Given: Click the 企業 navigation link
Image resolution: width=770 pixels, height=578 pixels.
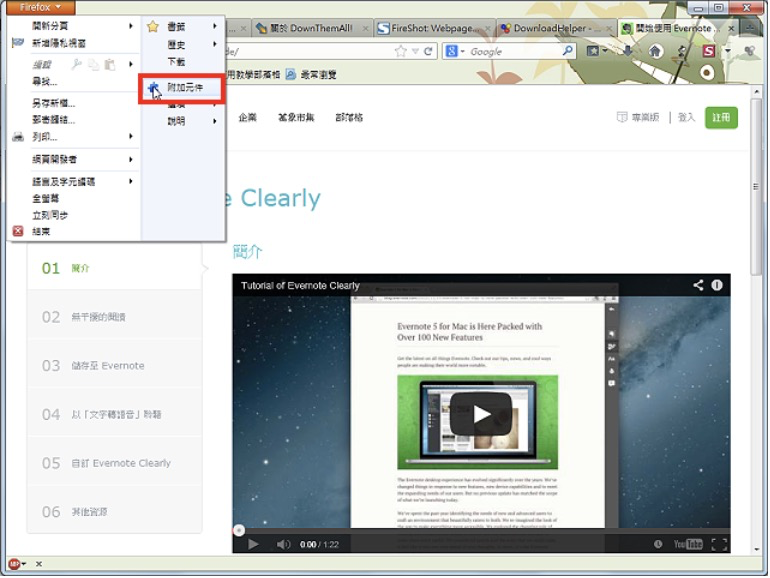Looking at the screenshot, I should (x=248, y=117).
